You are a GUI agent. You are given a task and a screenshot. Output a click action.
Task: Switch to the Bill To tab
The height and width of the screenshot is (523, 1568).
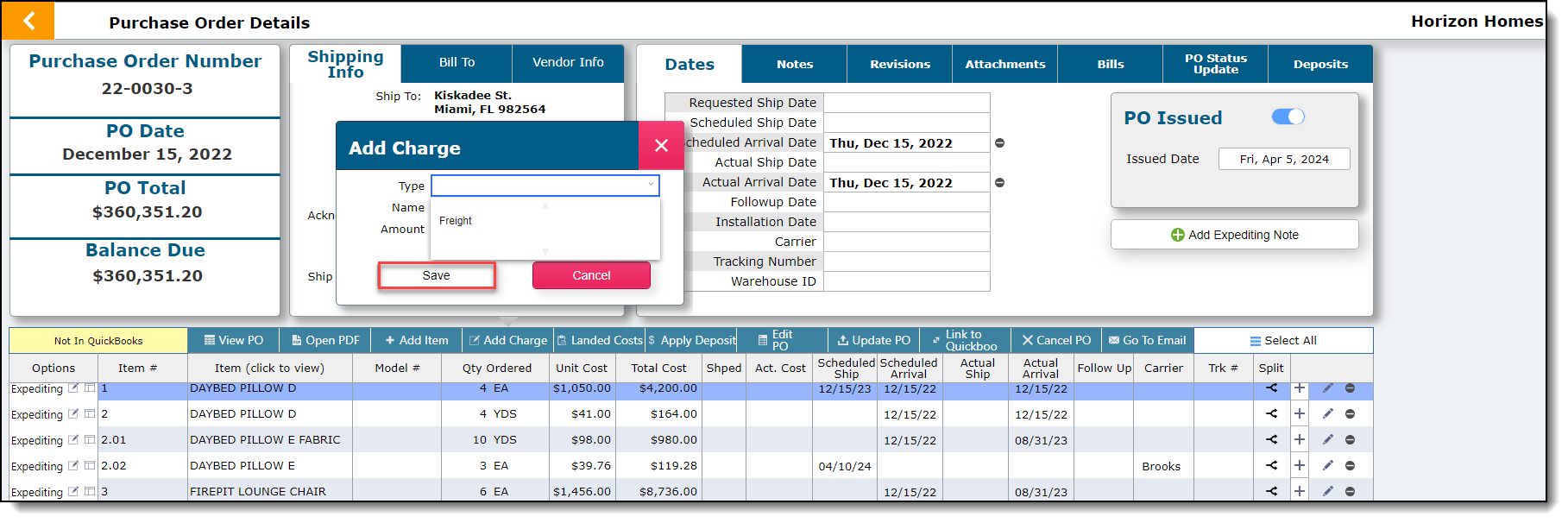[457, 63]
